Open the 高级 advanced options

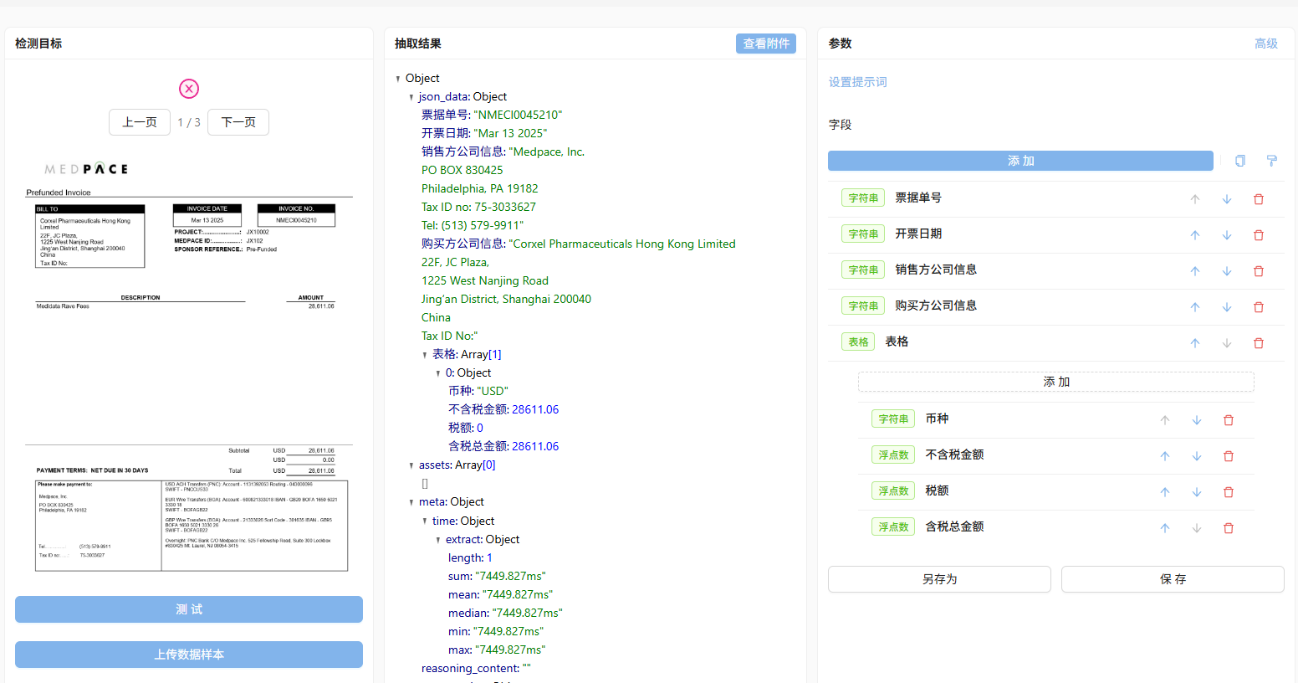pyautogui.click(x=1264, y=43)
